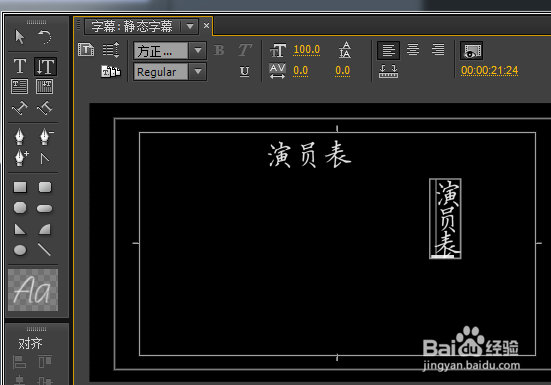Select the Vertical Type tool

click(45, 66)
